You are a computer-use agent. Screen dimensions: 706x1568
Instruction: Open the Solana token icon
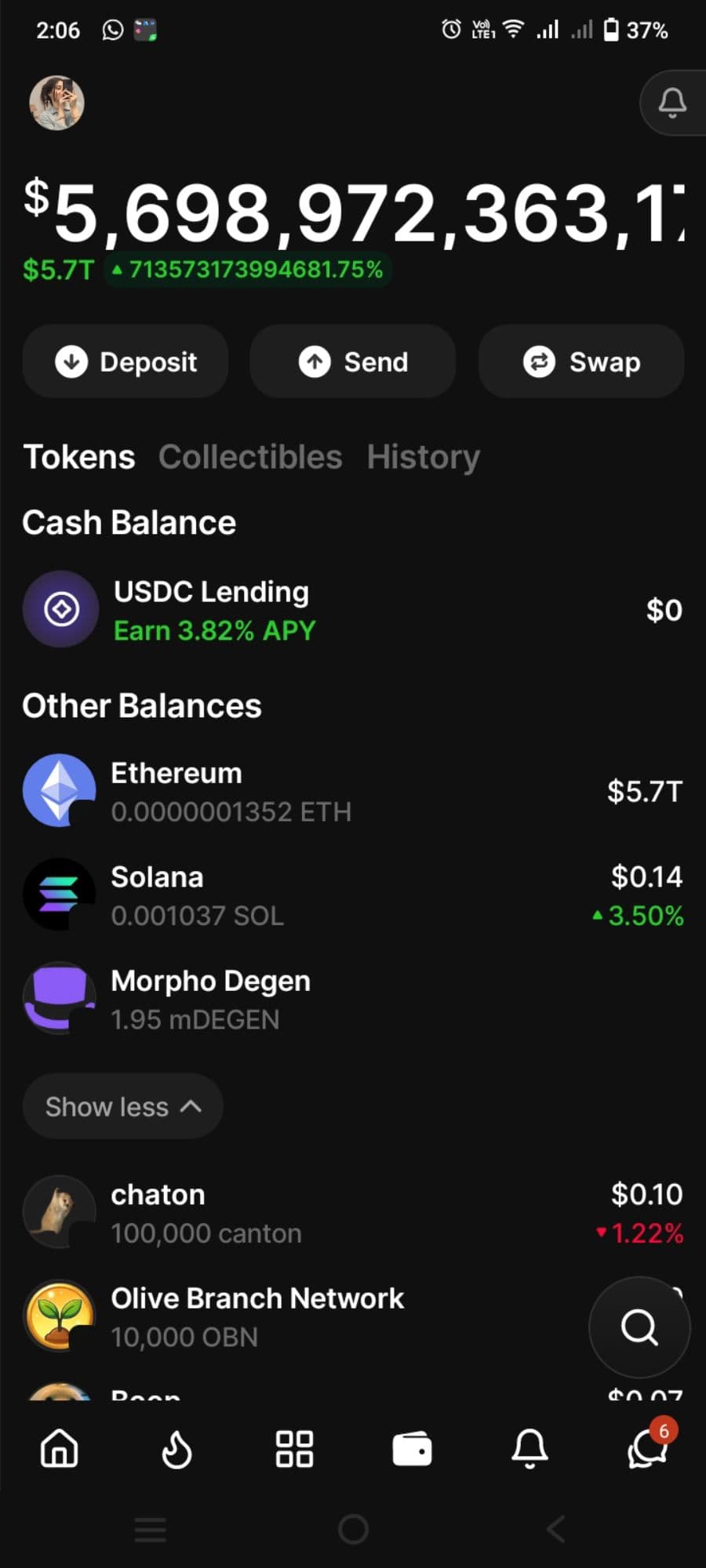[60, 895]
